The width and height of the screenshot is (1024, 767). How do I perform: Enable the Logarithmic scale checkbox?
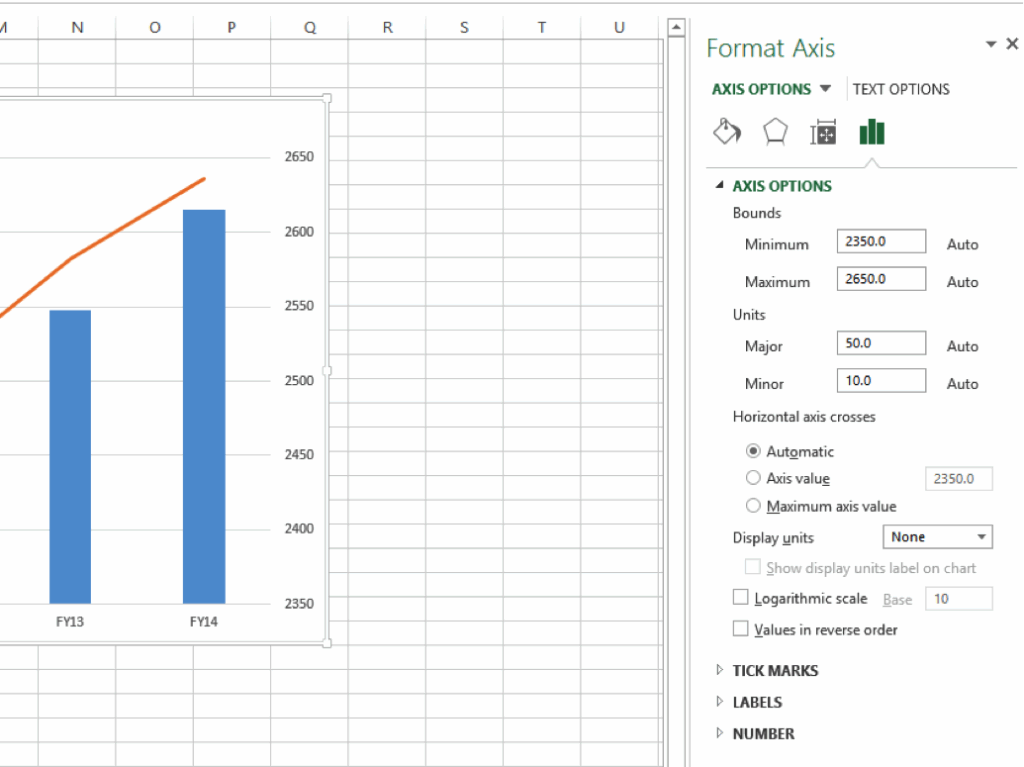pos(741,598)
